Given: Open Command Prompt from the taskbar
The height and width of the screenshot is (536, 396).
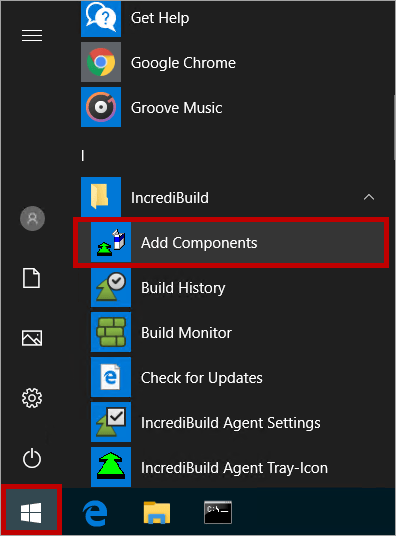Looking at the screenshot, I should click(x=218, y=512).
